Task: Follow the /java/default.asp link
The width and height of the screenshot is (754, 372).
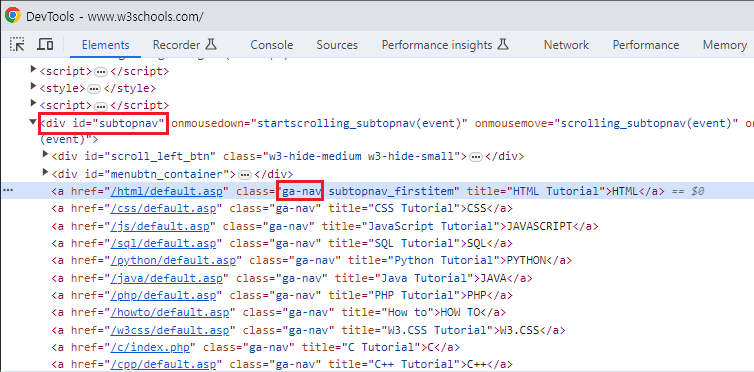Action: pyautogui.click(x=166, y=278)
